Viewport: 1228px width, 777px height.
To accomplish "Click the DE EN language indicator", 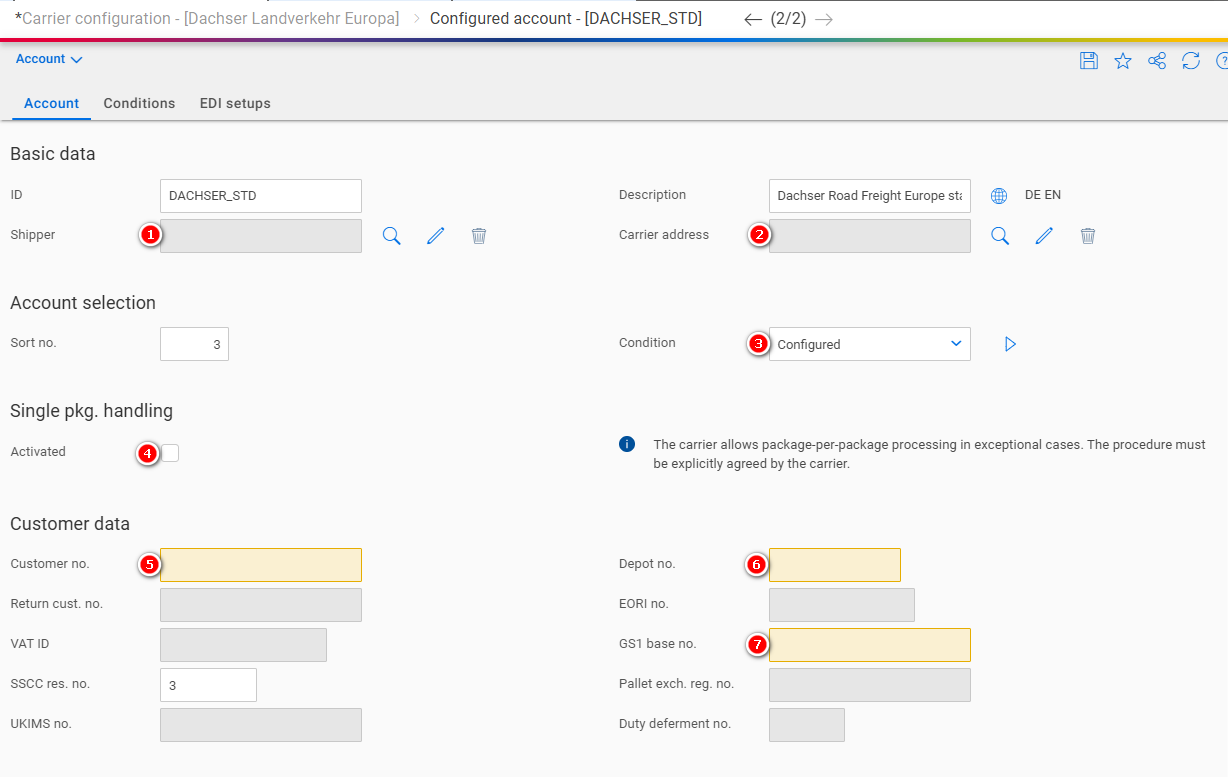I will (1043, 195).
